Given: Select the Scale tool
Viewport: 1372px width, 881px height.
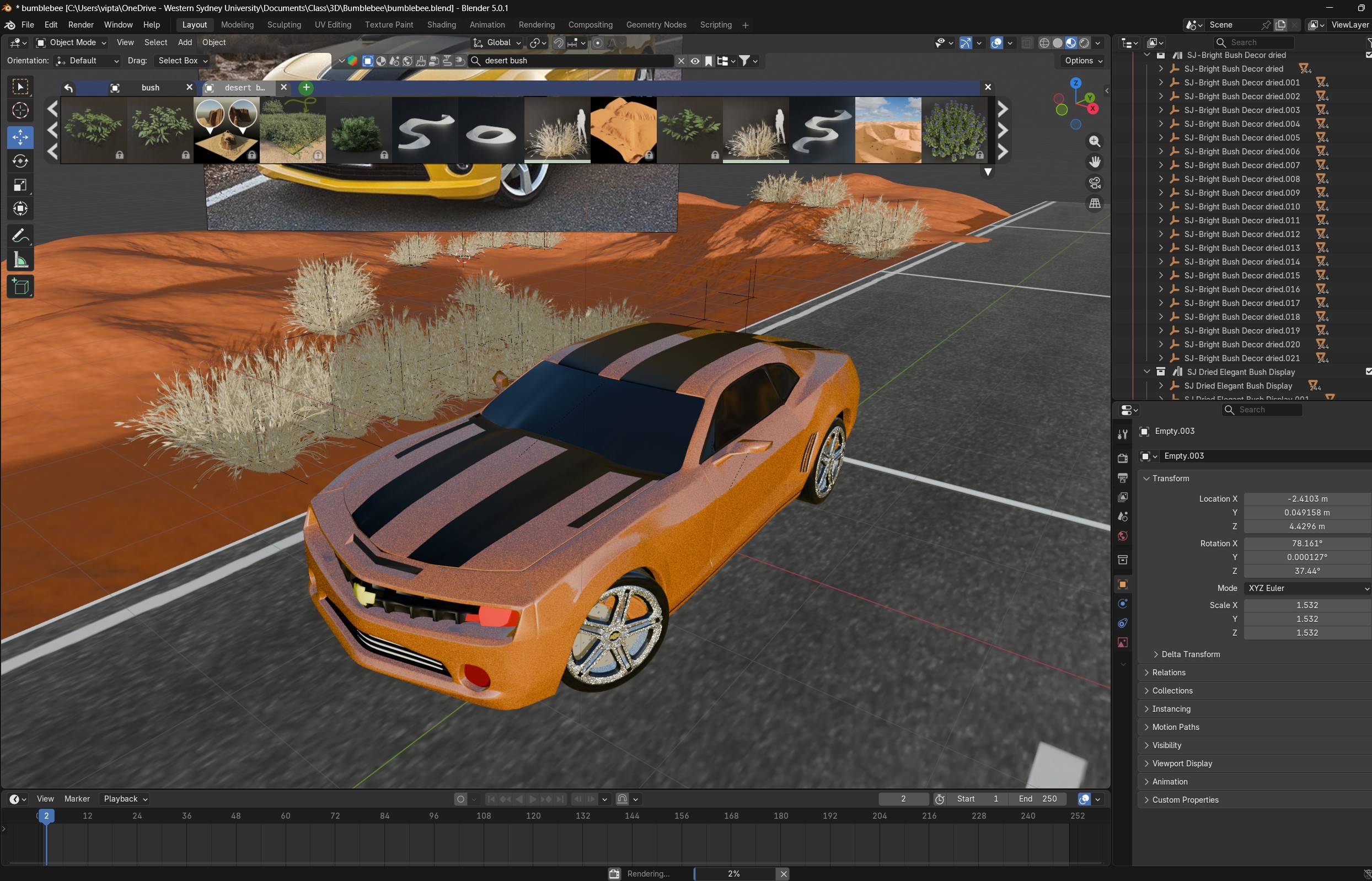Looking at the screenshot, I should tap(20, 185).
